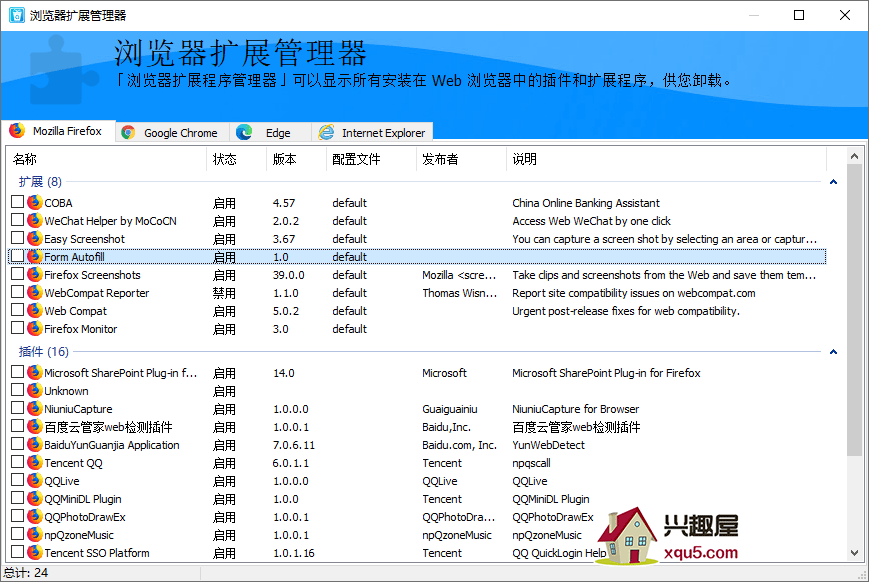
Task: Click the icon beside Microsoft SharePoint Plug-in
Action: point(34,372)
